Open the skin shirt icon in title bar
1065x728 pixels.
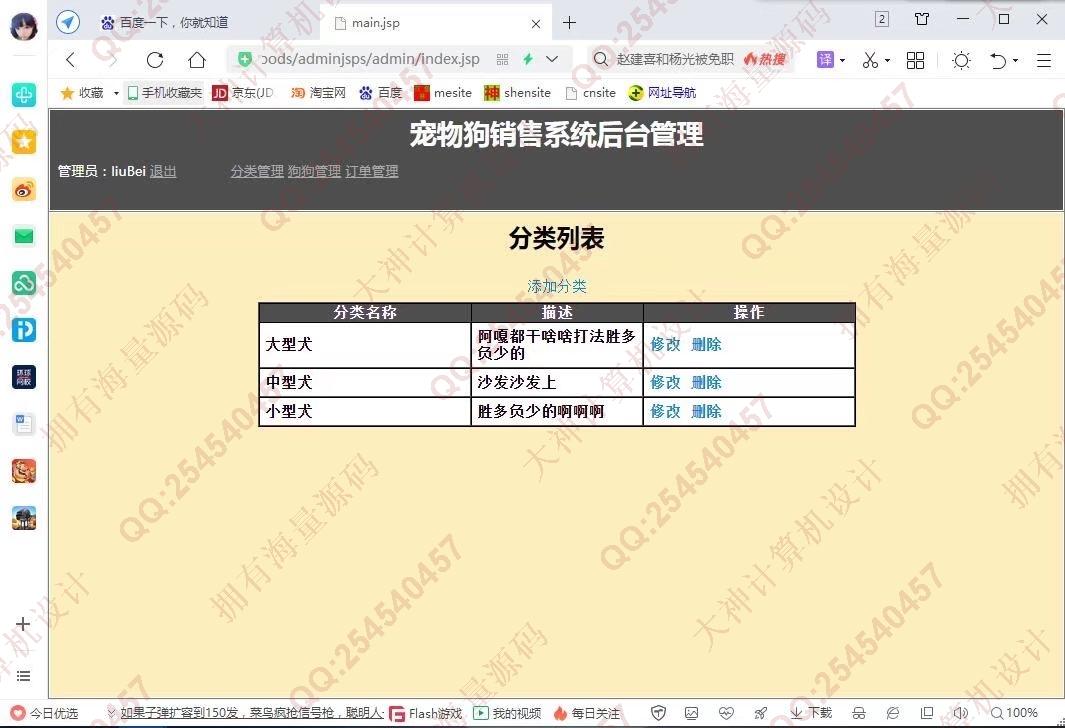(922, 19)
